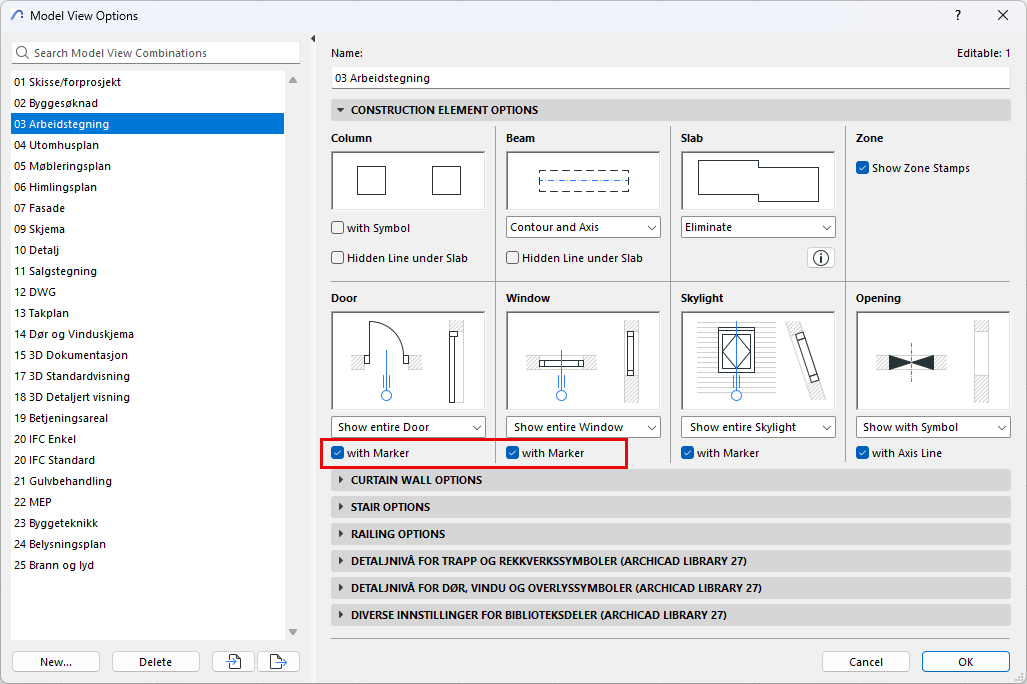
Task: Click the Beam contour preview image
Action: [x=583, y=181]
